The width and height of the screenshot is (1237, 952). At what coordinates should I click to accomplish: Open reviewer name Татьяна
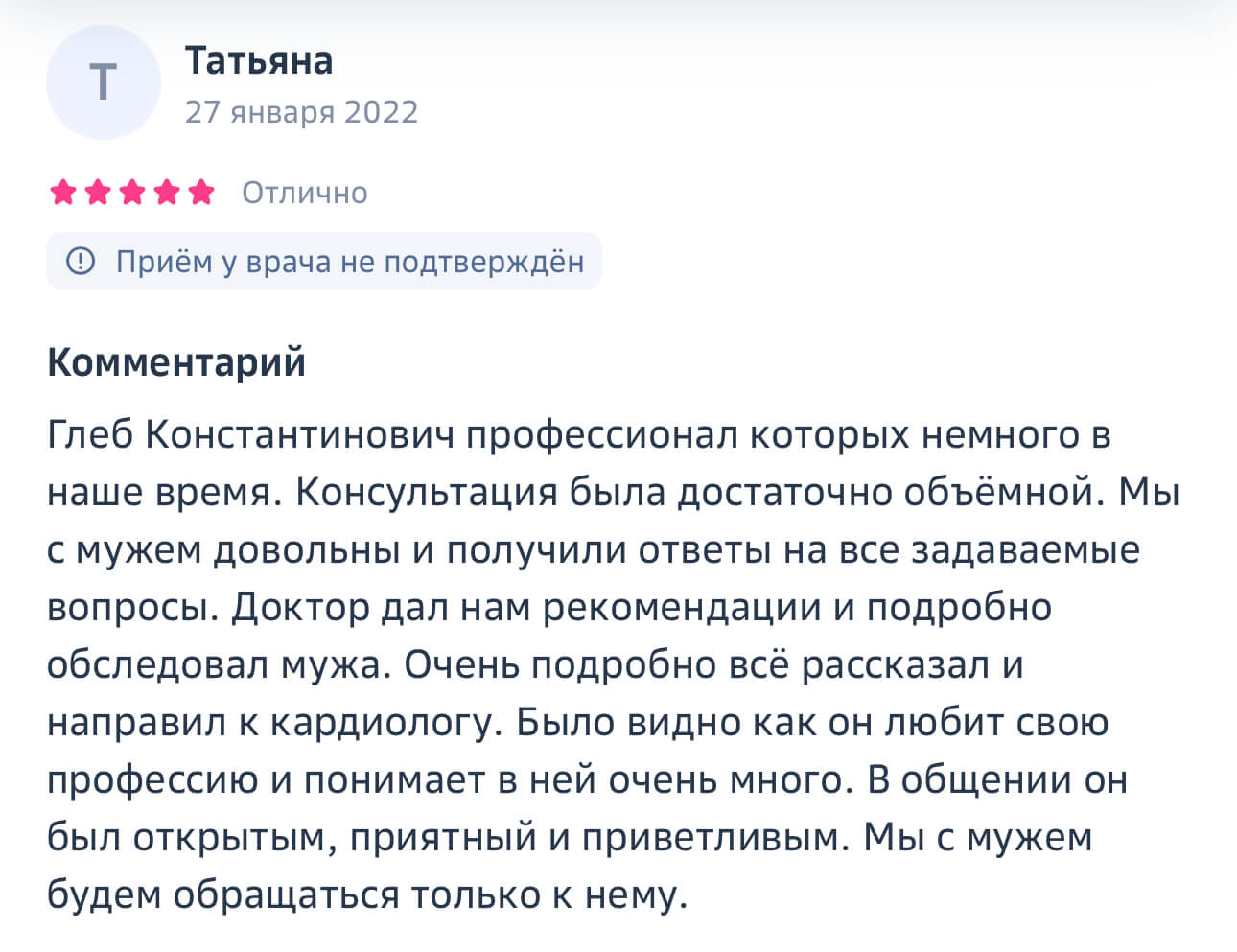(x=259, y=60)
